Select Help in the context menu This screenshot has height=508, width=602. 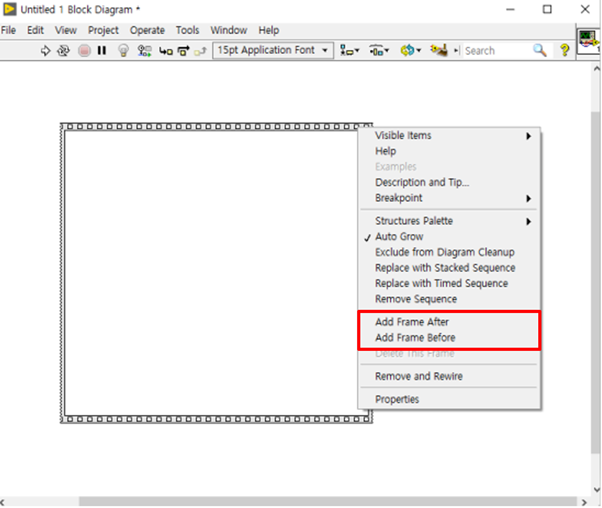point(449,151)
